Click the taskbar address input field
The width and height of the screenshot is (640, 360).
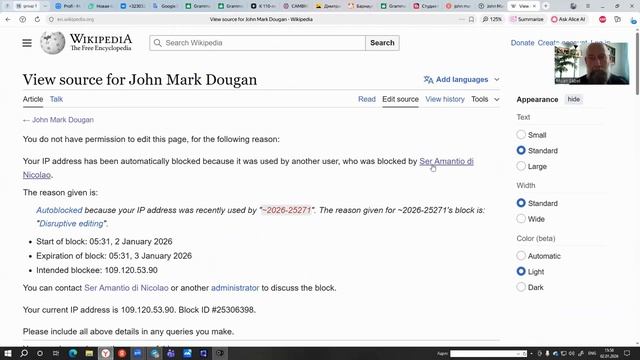click(488, 353)
